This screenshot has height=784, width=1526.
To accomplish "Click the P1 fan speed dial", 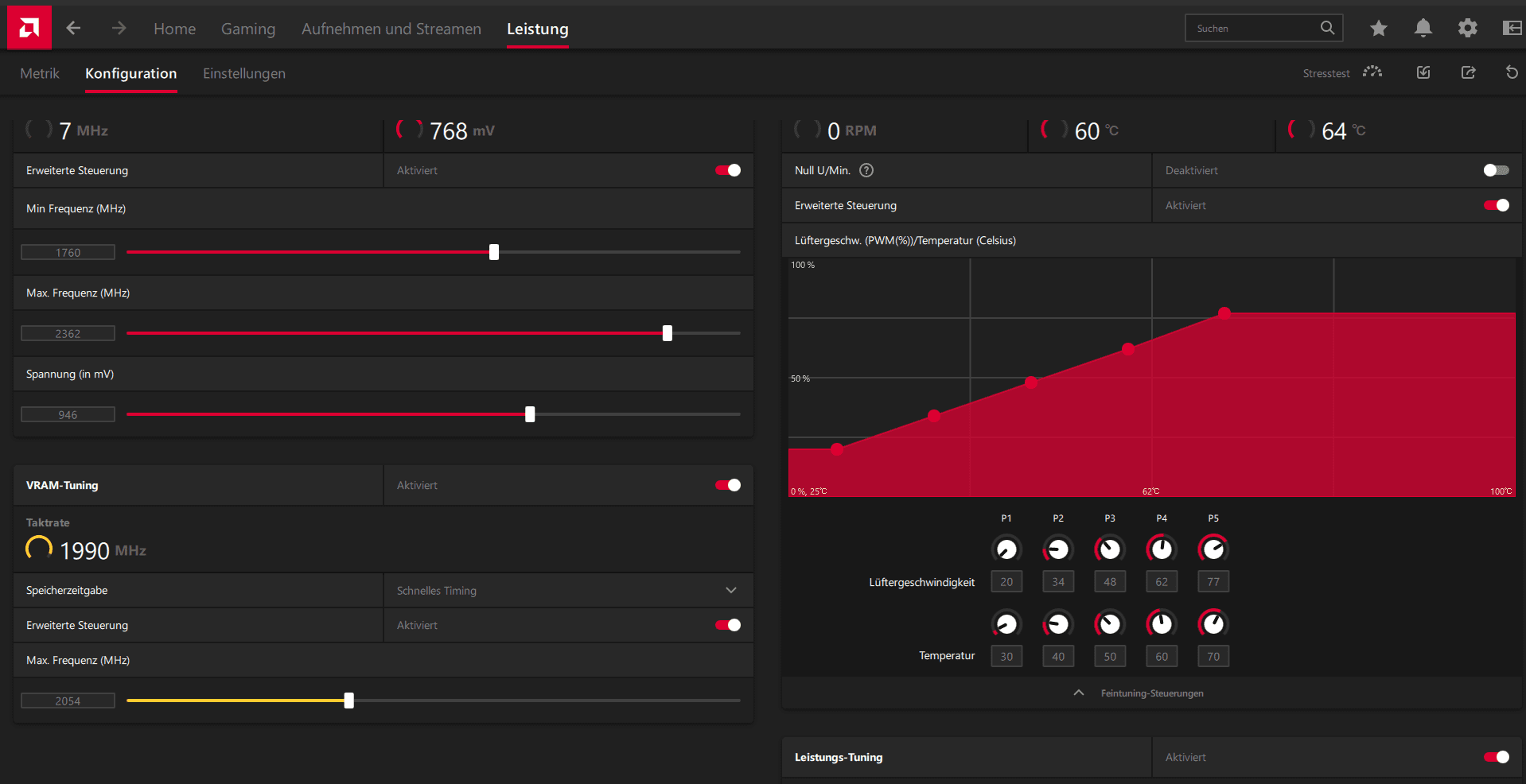I will (x=1006, y=549).
